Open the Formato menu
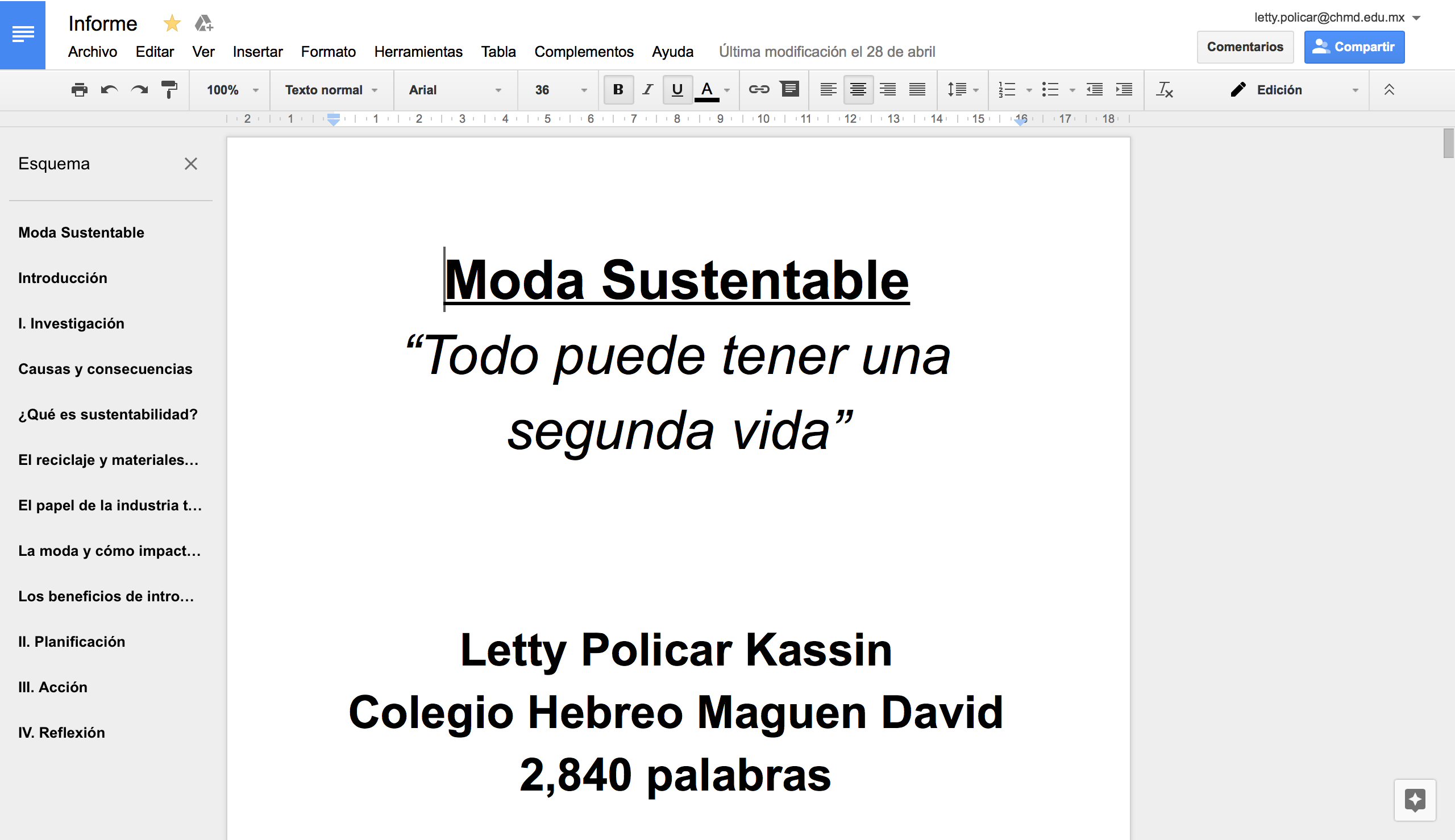 [329, 51]
